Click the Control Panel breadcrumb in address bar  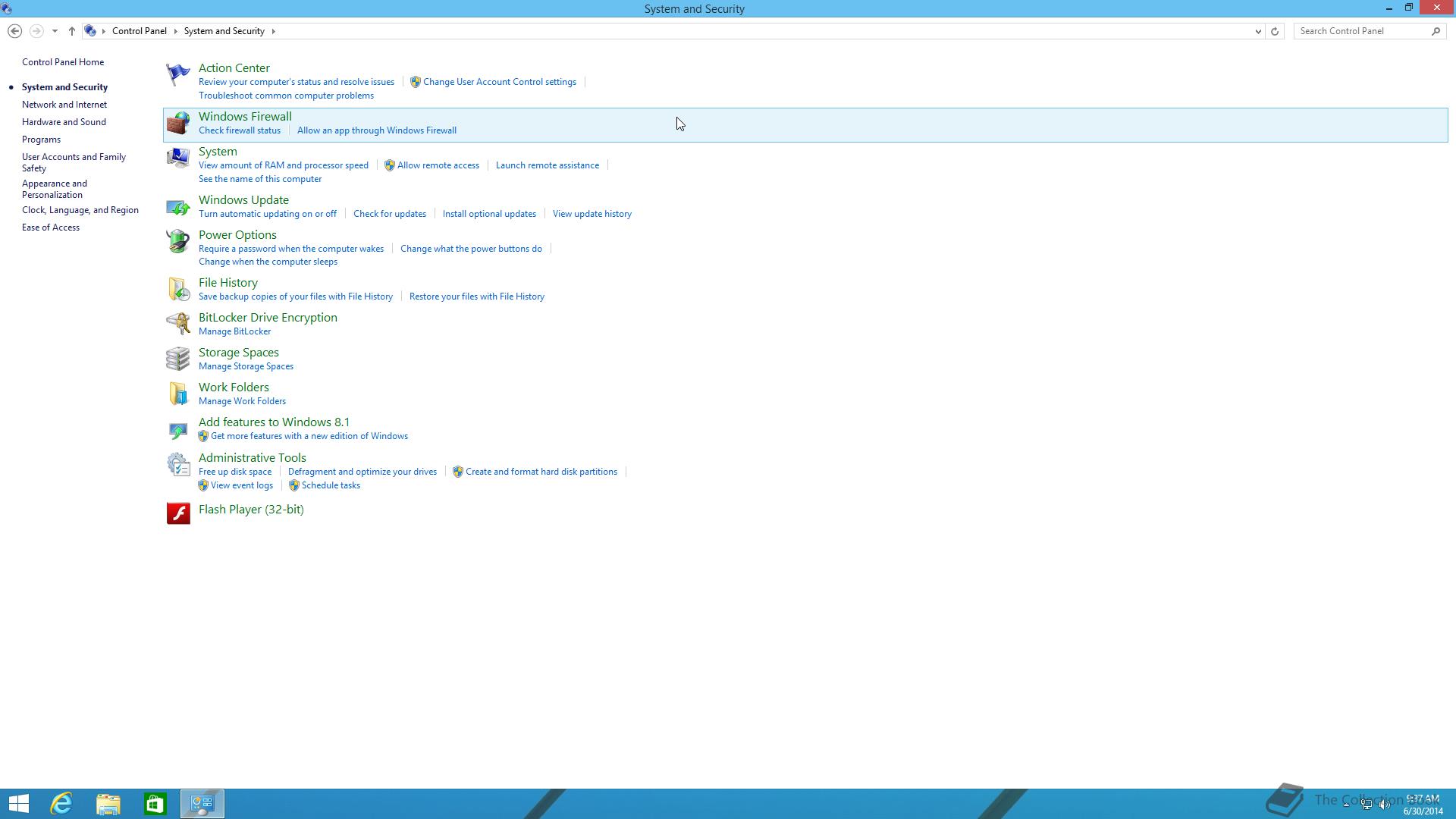[x=140, y=31]
